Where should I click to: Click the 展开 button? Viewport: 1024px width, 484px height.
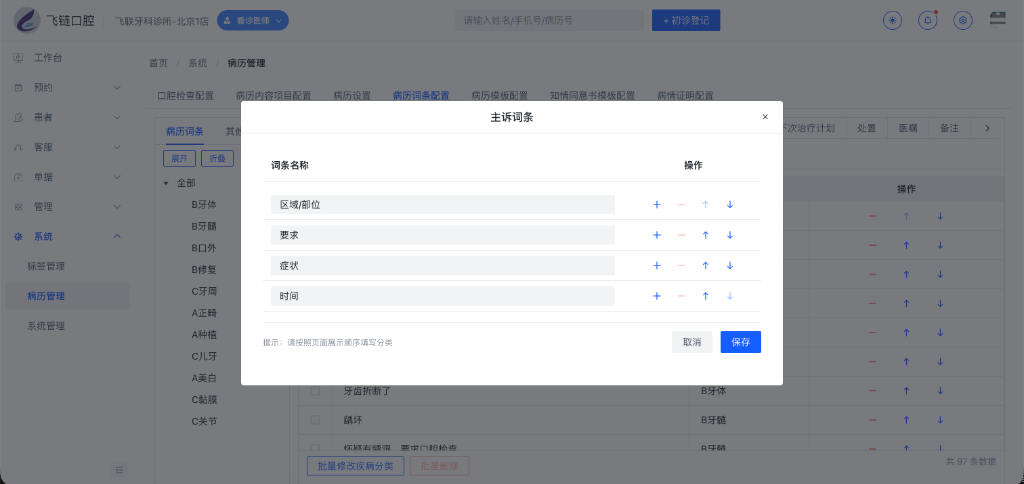coord(179,159)
